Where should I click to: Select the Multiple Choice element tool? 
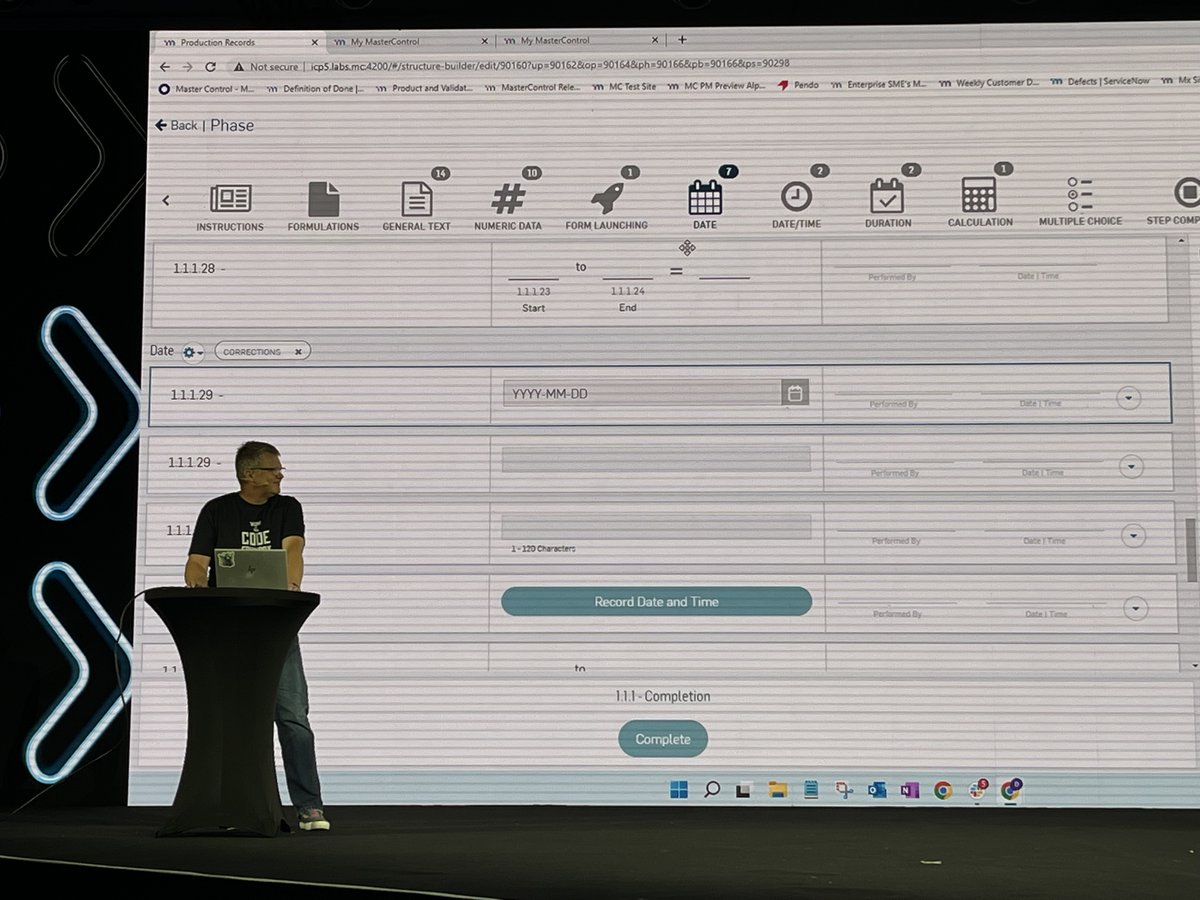(x=1080, y=200)
